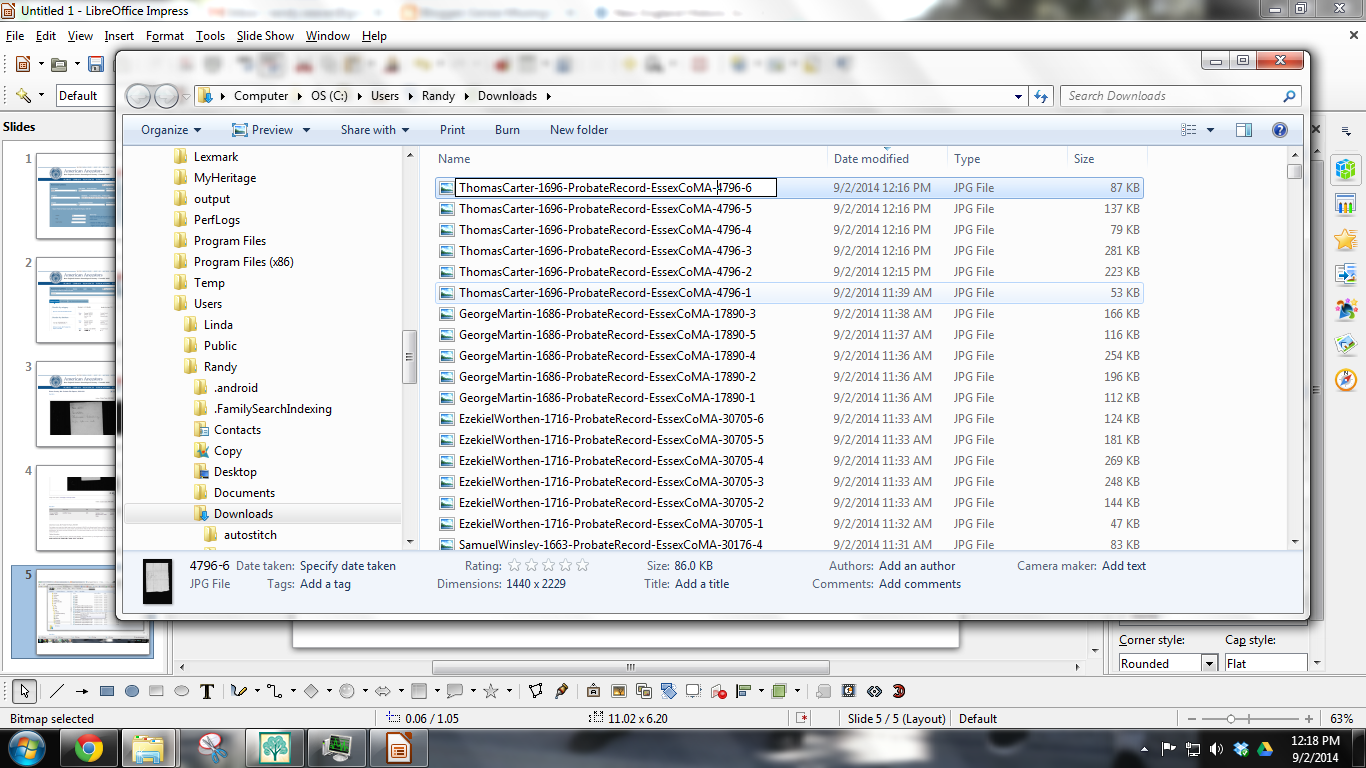Open the Stars shapes dropdown arrow

click(509, 690)
